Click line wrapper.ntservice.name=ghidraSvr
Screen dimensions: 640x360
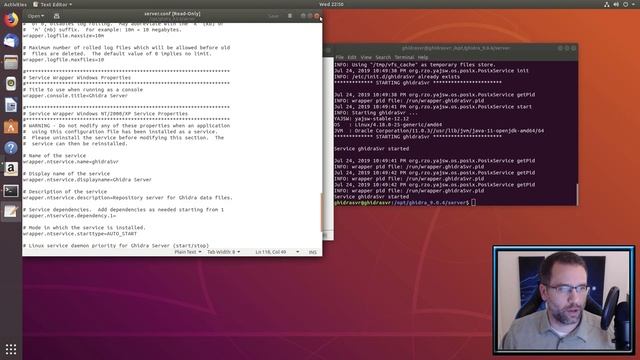click(71, 162)
